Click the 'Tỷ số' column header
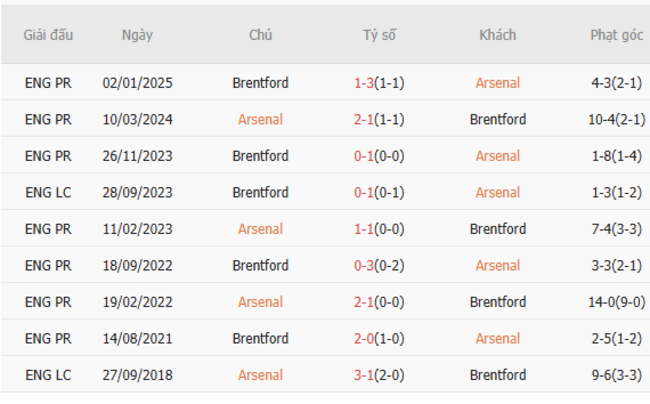650x404 pixels. click(379, 35)
